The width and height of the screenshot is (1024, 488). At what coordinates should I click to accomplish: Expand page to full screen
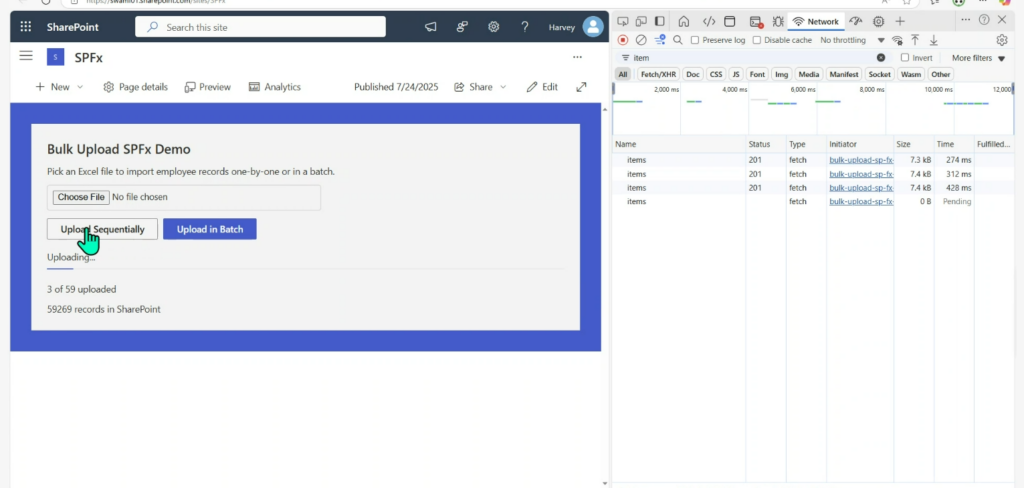click(581, 87)
